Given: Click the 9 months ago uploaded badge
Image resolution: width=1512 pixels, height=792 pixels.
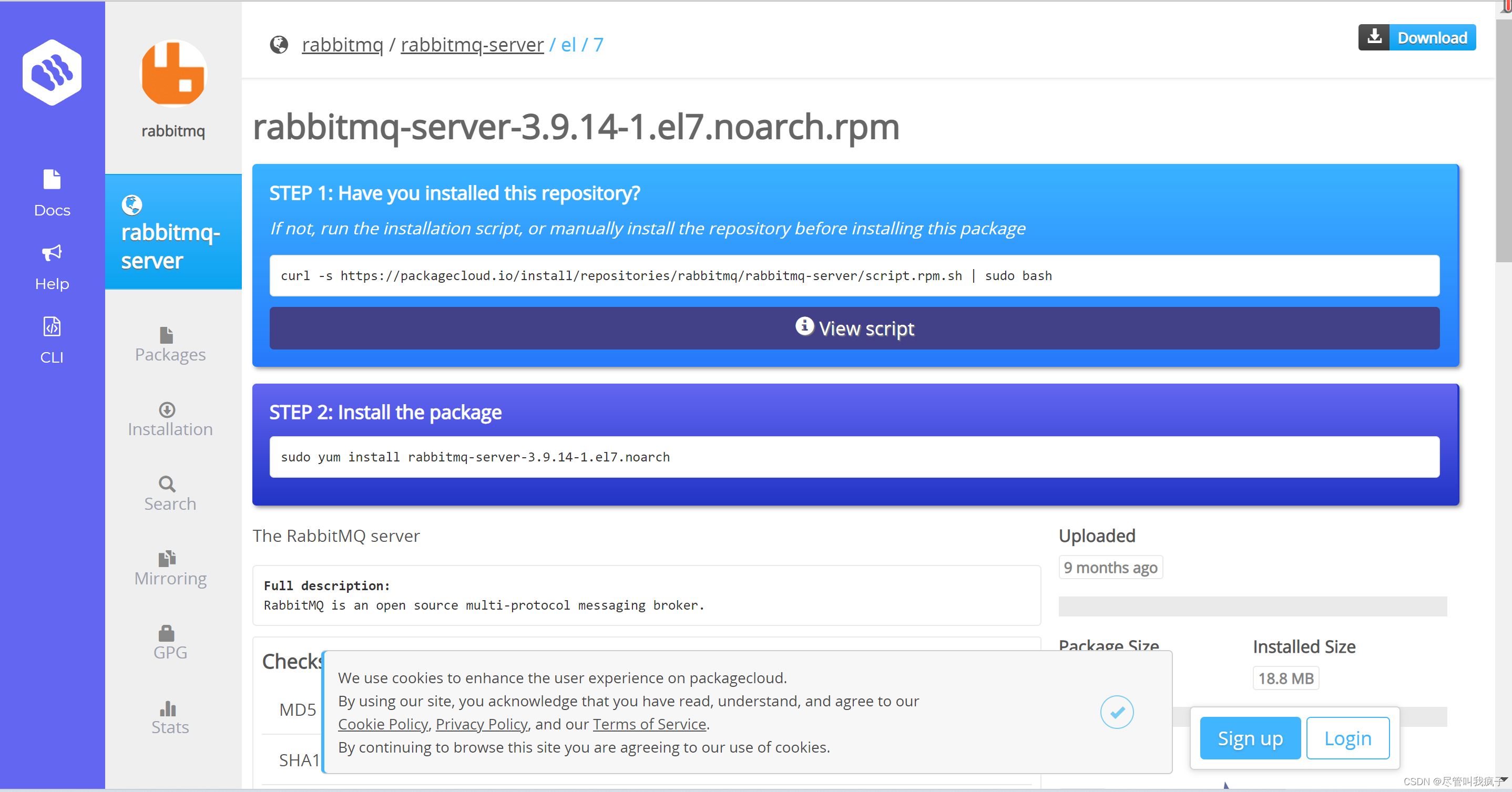Looking at the screenshot, I should pos(1110,567).
